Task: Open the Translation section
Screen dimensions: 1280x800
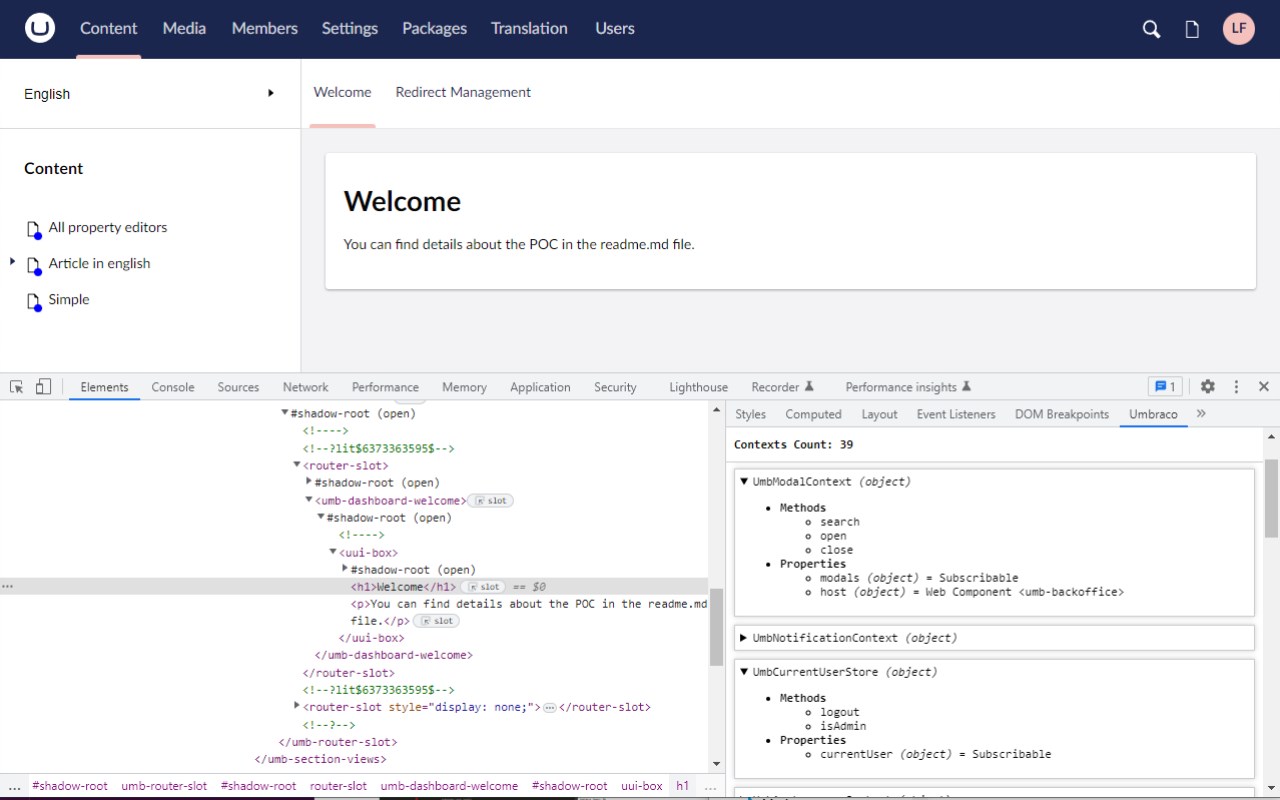Action: coord(529,28)
